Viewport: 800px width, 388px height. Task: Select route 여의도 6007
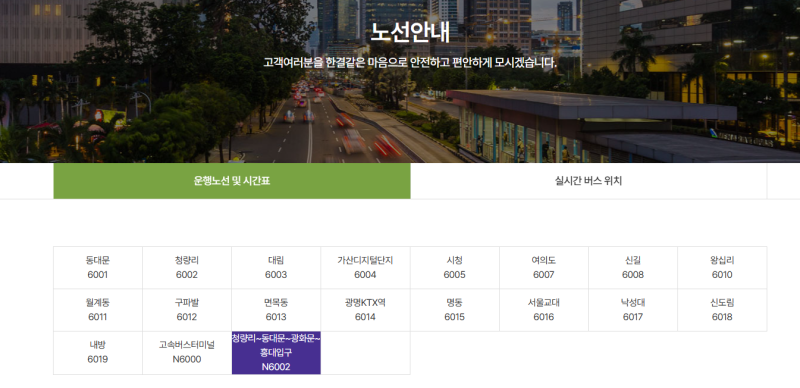543,268
